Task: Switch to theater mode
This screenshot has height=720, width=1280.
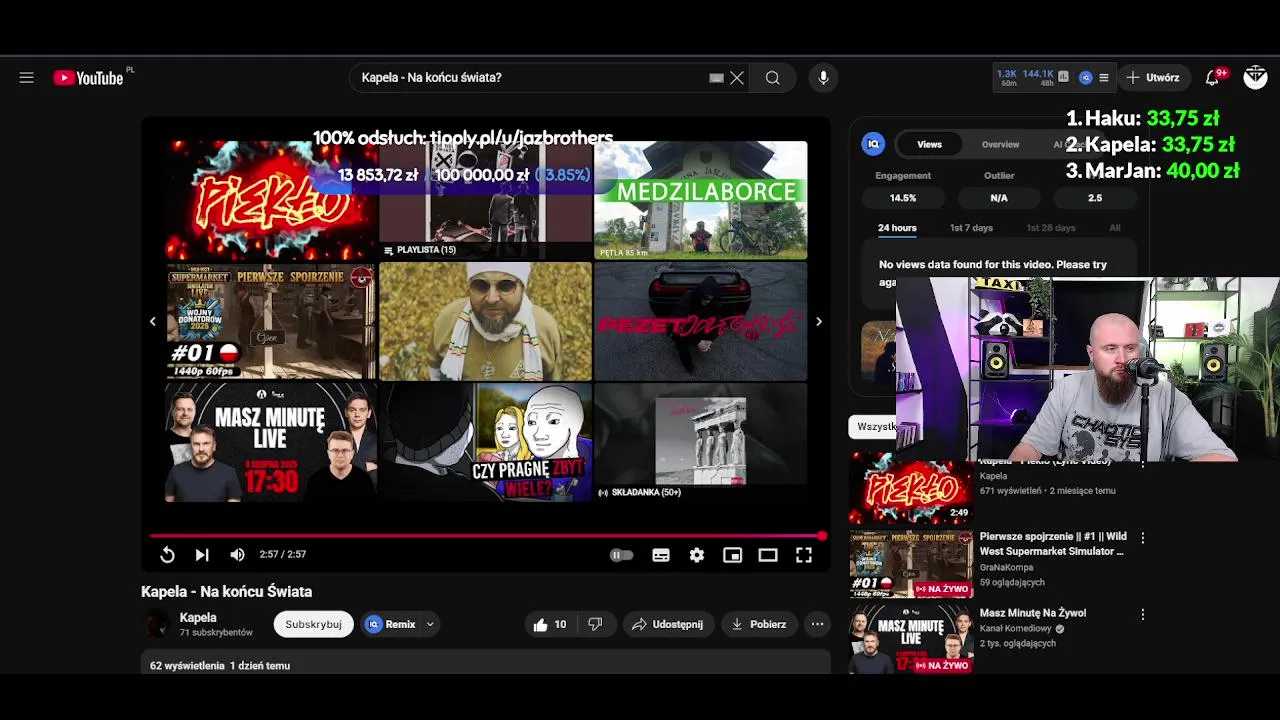Action: (768, 555)
